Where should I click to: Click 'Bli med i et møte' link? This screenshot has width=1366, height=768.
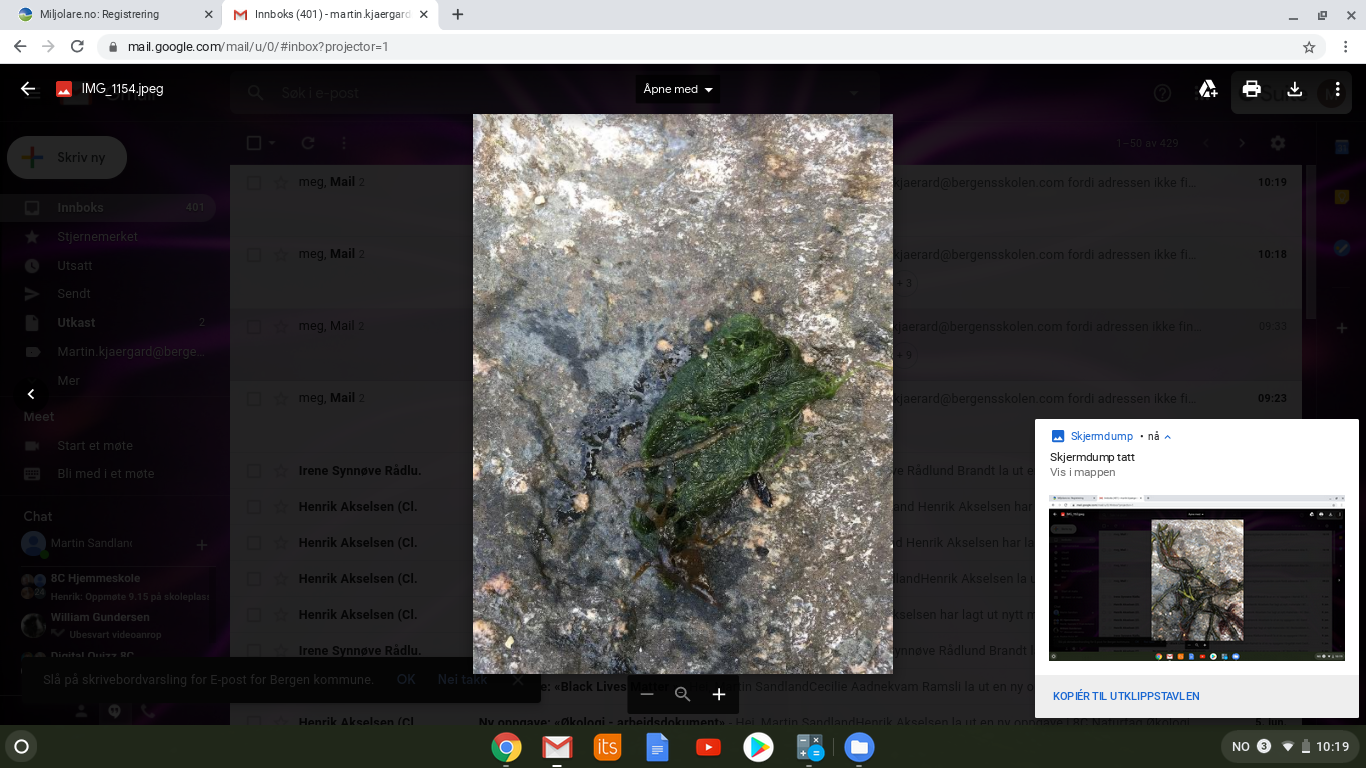(x=106, y=474)
